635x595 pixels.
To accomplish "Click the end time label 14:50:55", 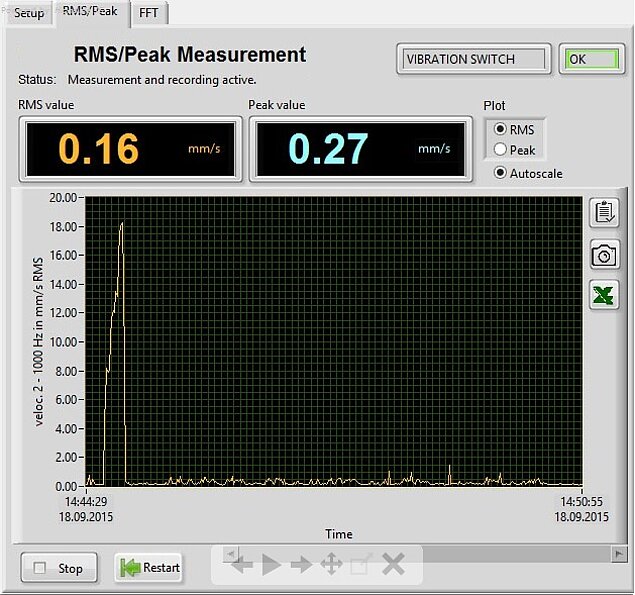I will 581,501.
